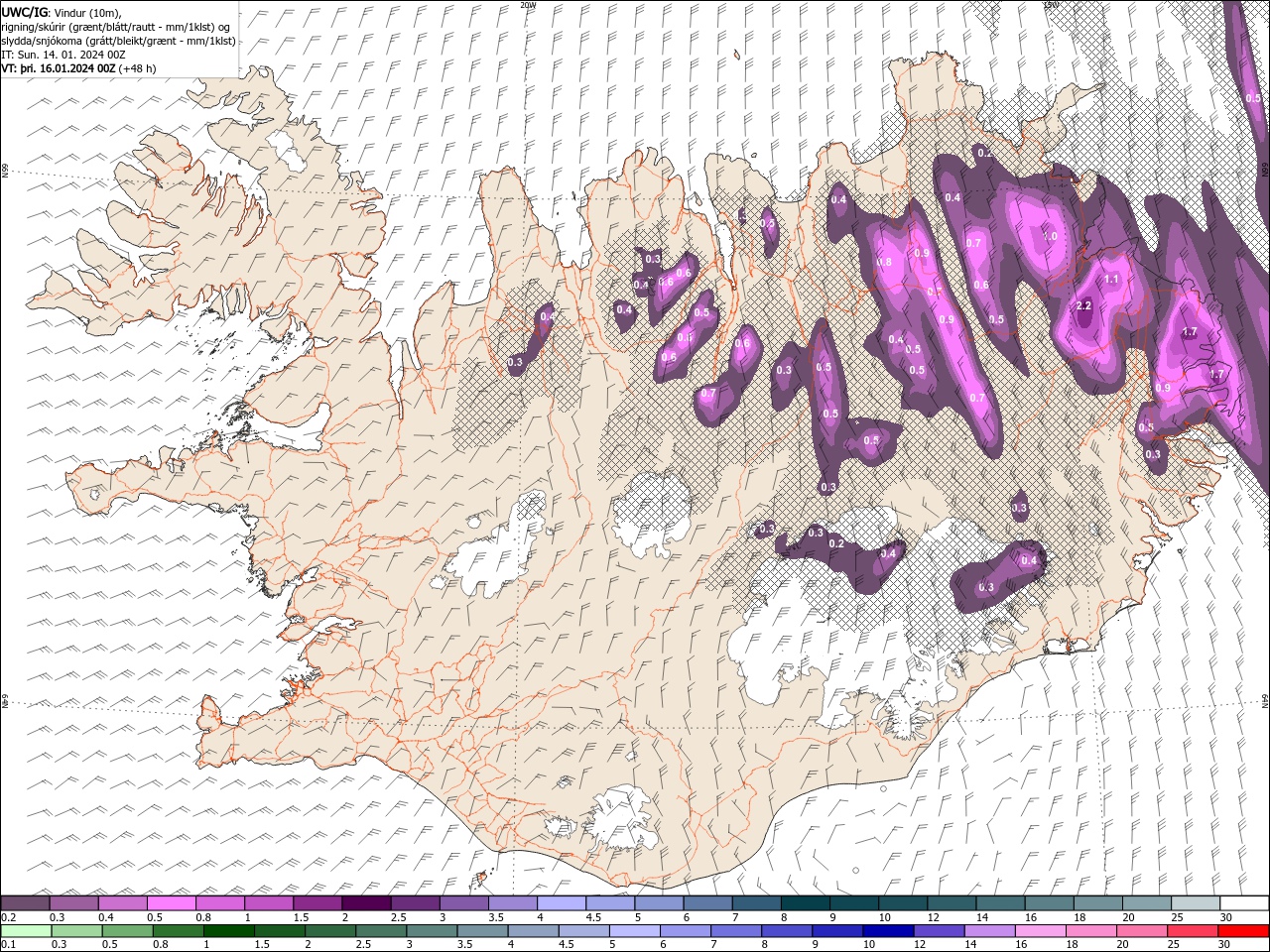Pick rain legend swatch starting at 25

1193,931
